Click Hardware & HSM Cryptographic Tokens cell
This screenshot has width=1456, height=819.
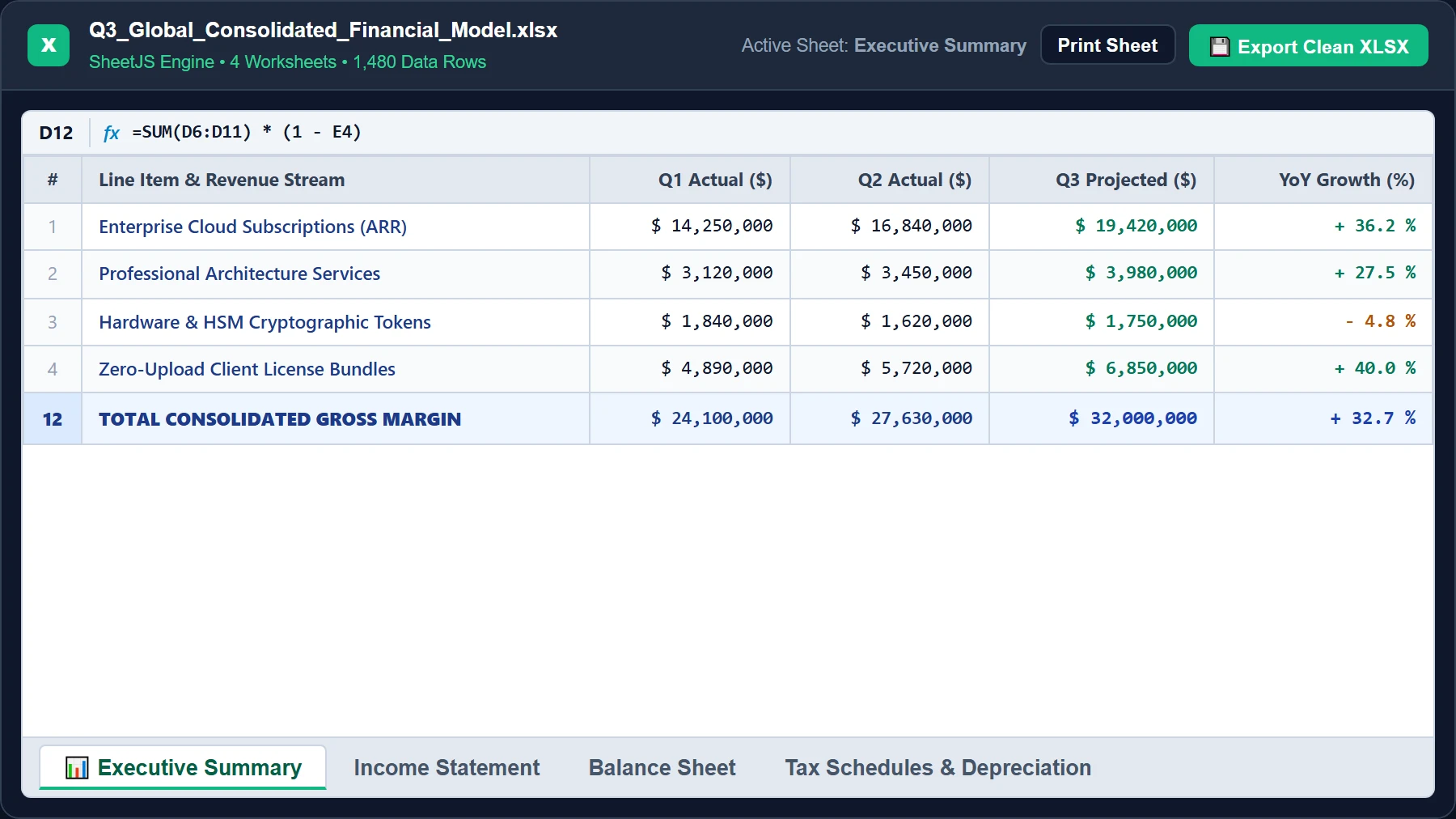336,322
